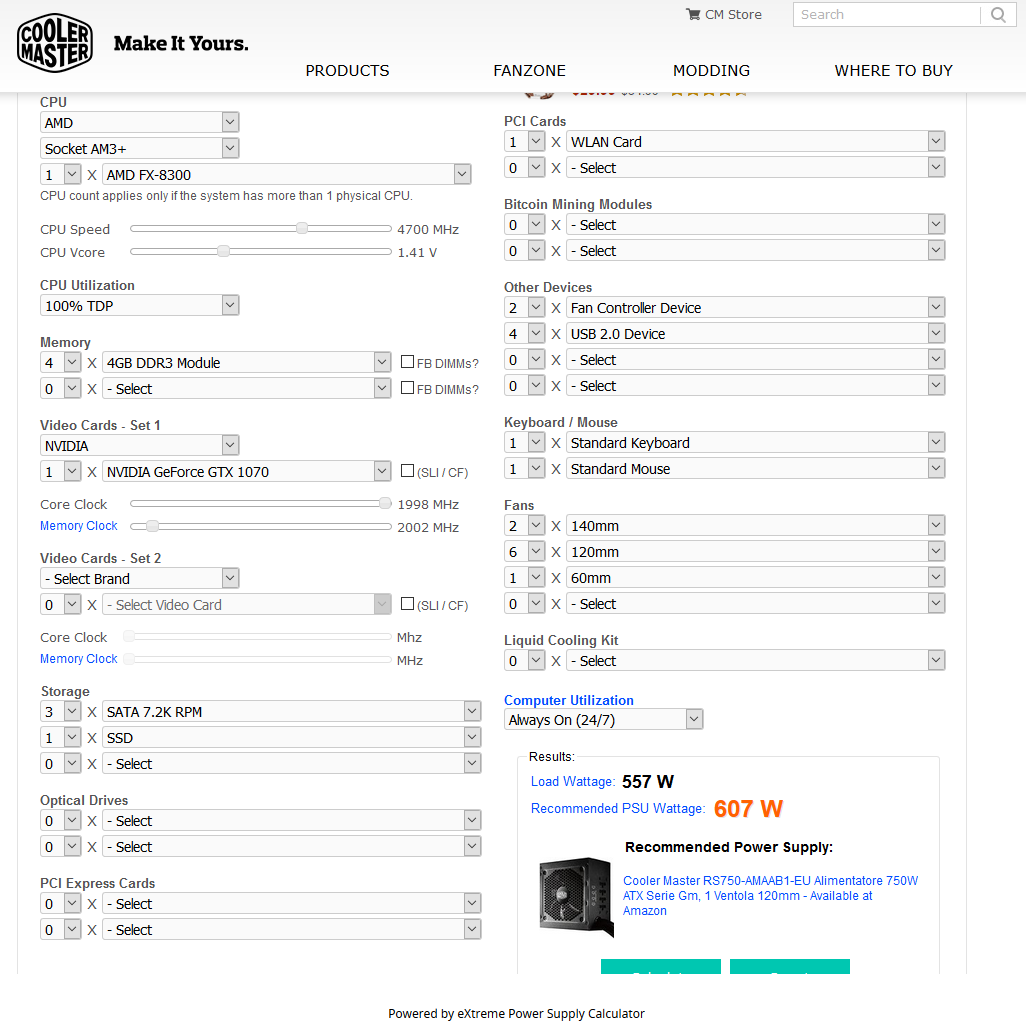This screenshot has width=1026, height=1032.
Task: Click the Load Wattage link
Action: click(573, 781)
